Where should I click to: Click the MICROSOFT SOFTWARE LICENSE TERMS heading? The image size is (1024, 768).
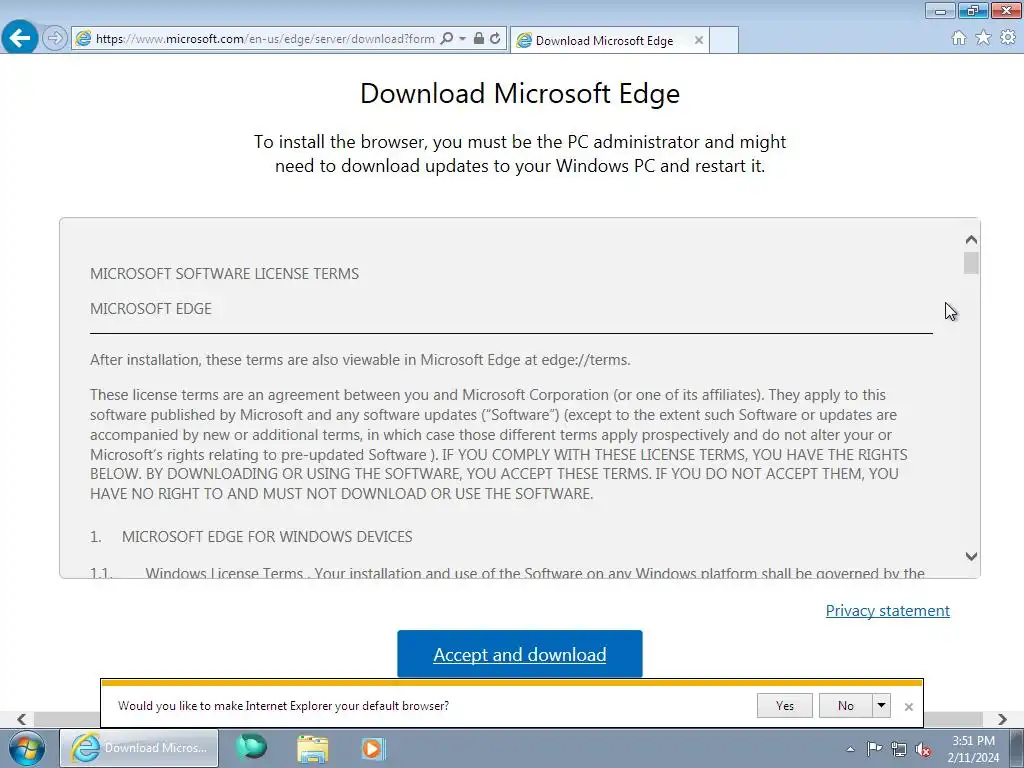pyautogui.click(x=225, y=274)
